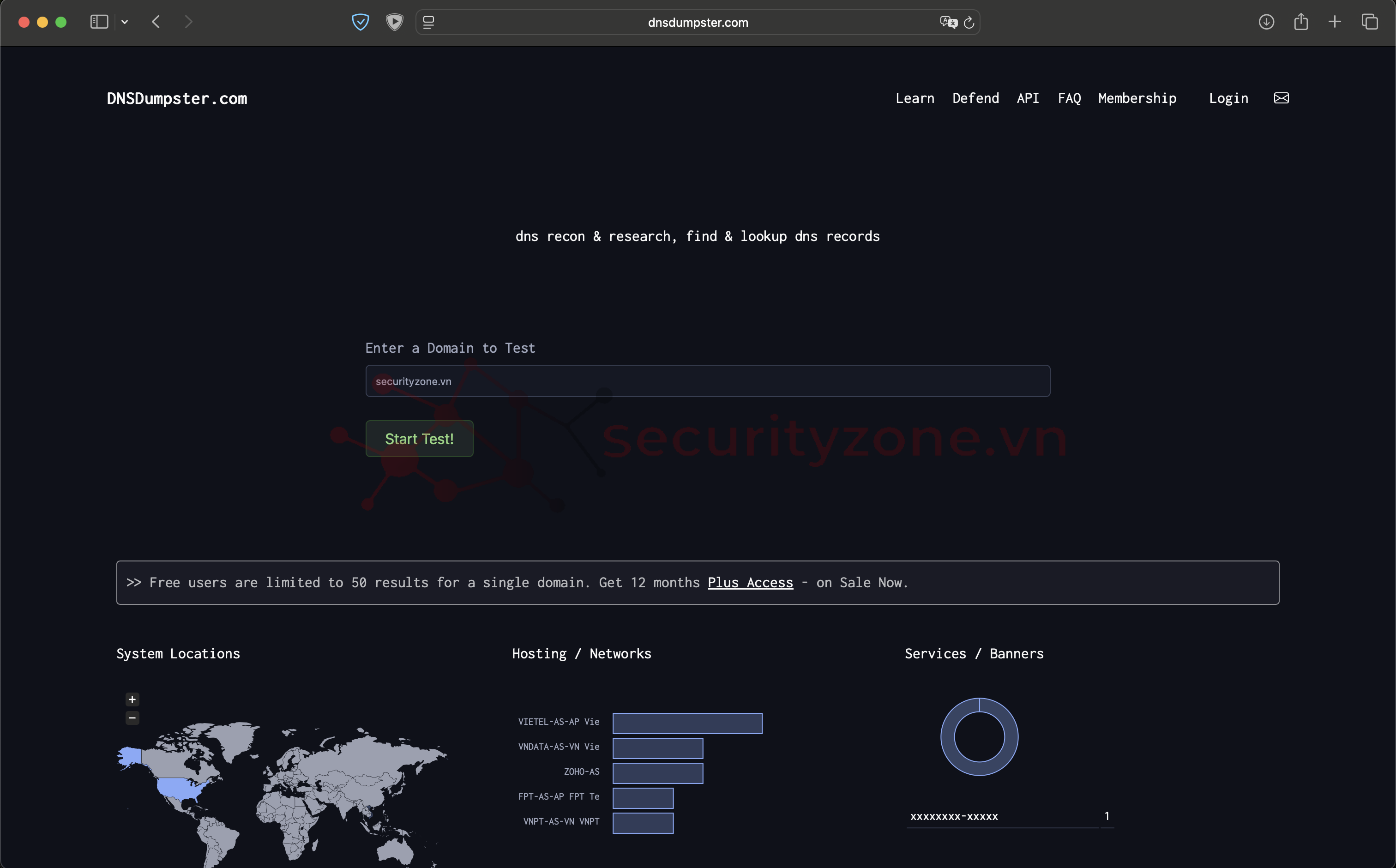The height and width of the screenshot is (868, 1396).
Task: Click the yellow minimize window button
Action: click(42, 22)
